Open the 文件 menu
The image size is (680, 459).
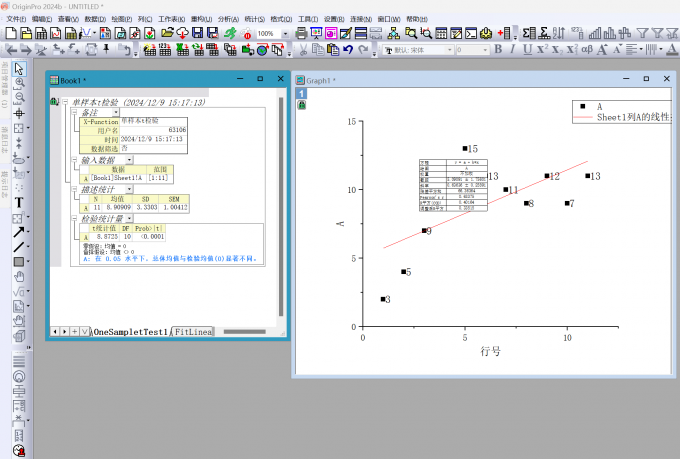pyautogui.click(x=16, y=19)
